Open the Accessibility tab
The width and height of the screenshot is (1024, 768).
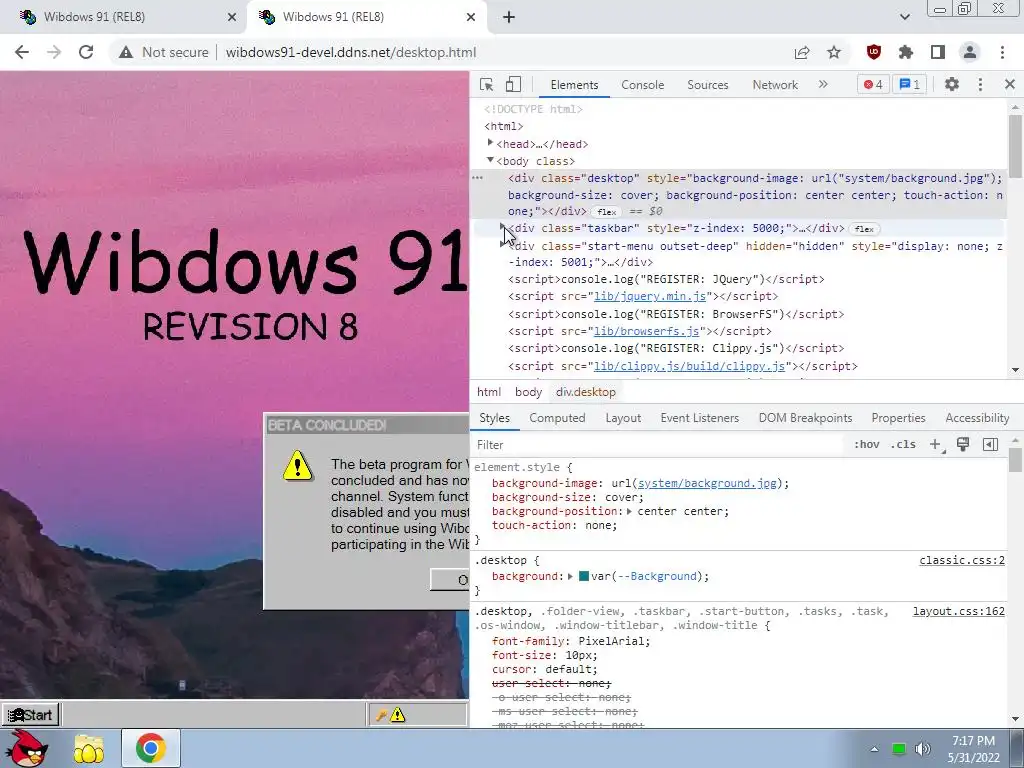click(977, 418)
